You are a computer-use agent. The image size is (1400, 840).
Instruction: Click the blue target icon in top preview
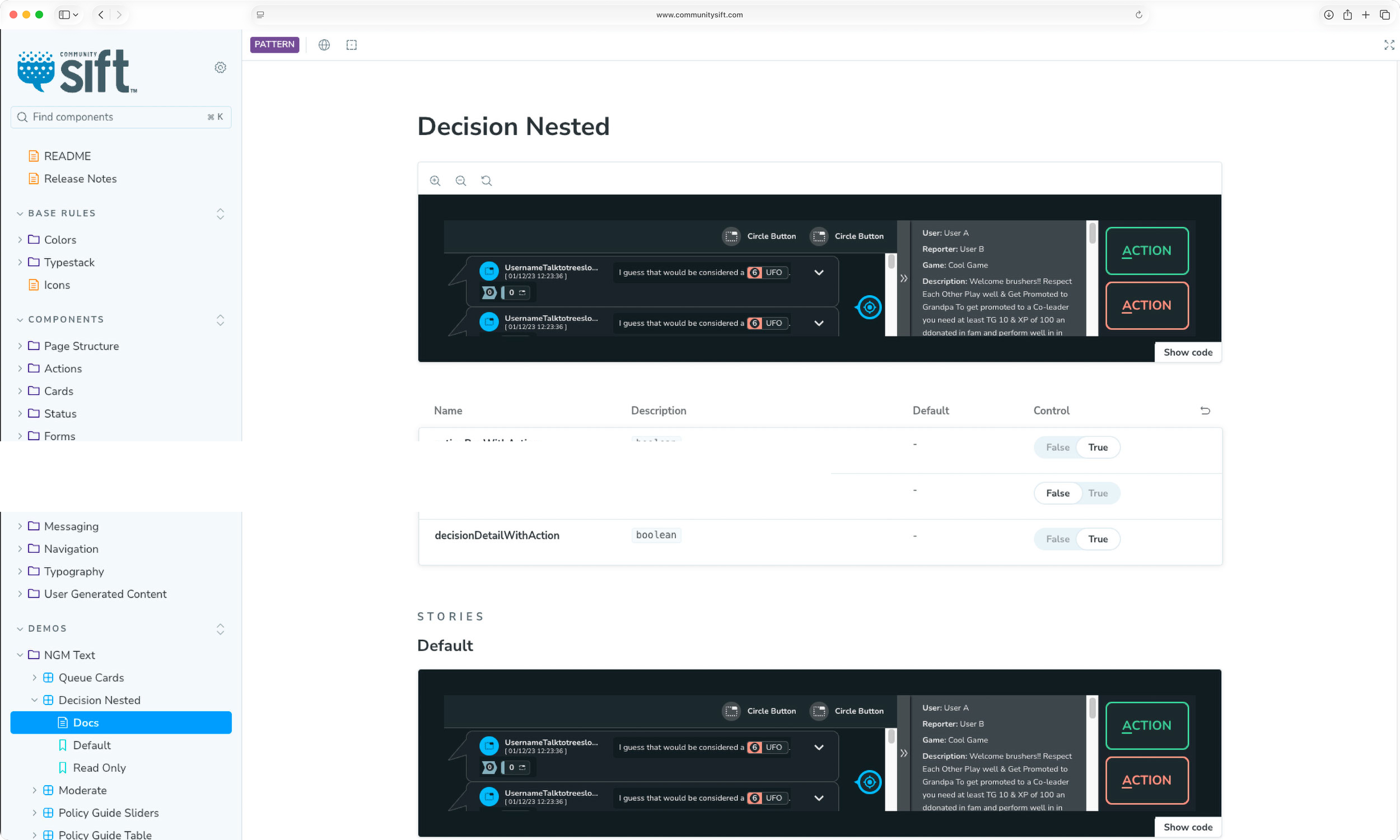(869, 307)
